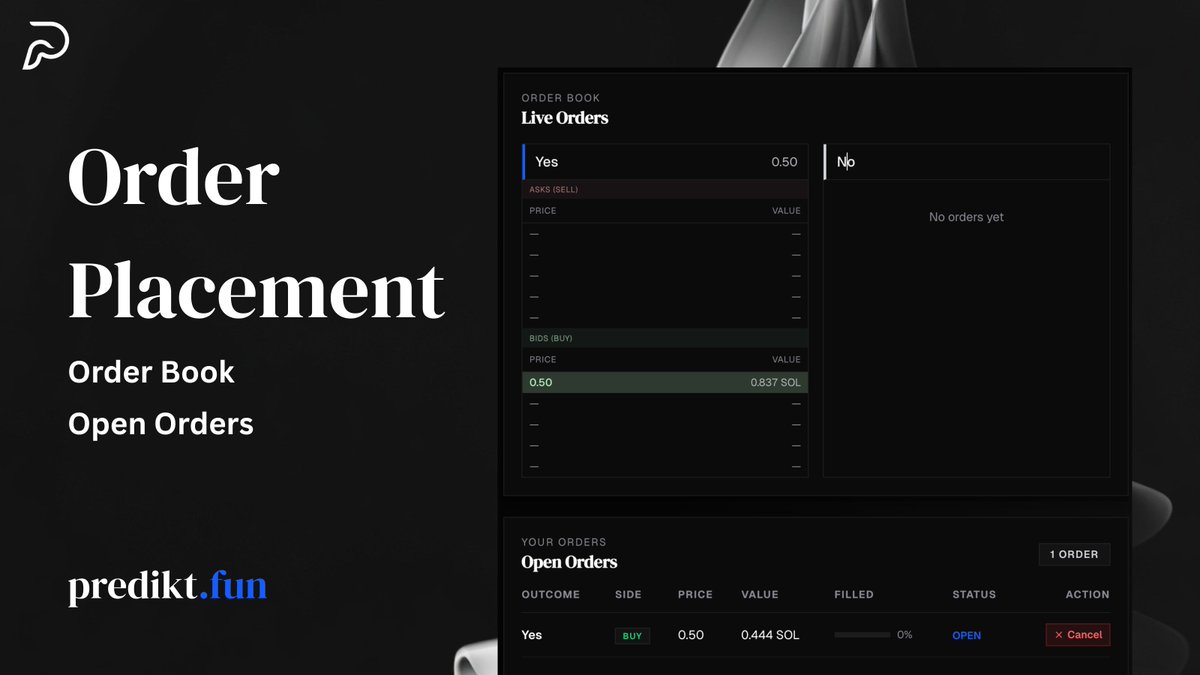Click the ASKS (SELL) section header
The width and height of the screenshot is (1200, 675).
[x=665, y=189]
